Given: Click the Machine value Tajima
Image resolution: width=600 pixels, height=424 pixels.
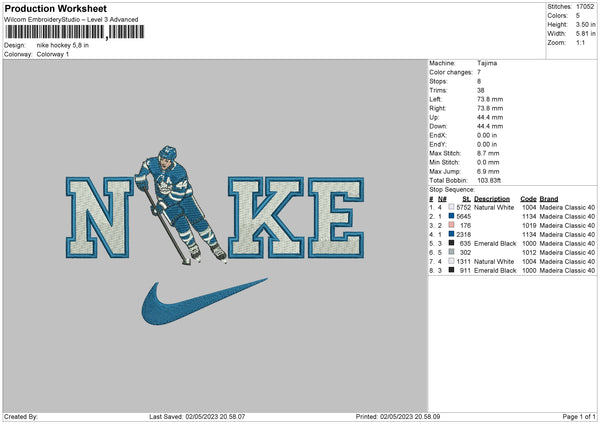Looking at the screenshot, I should coord(487,63).
